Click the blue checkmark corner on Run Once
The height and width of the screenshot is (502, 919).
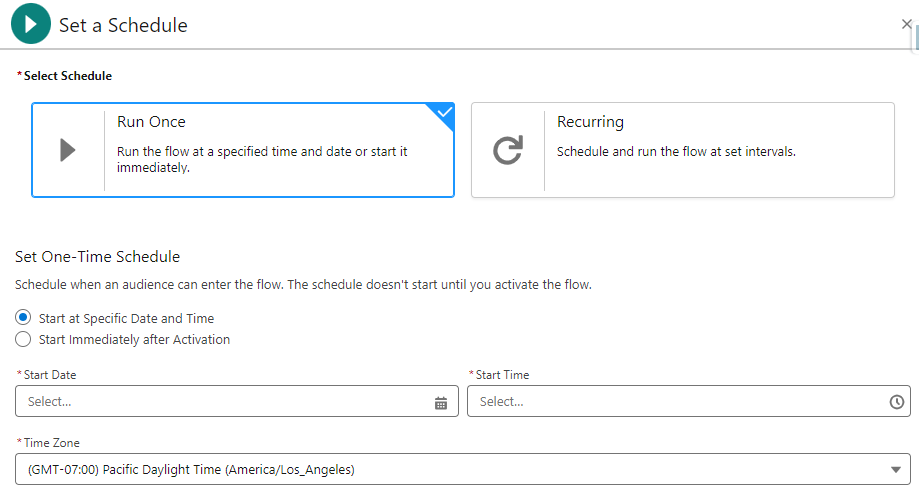coord(444,113)
